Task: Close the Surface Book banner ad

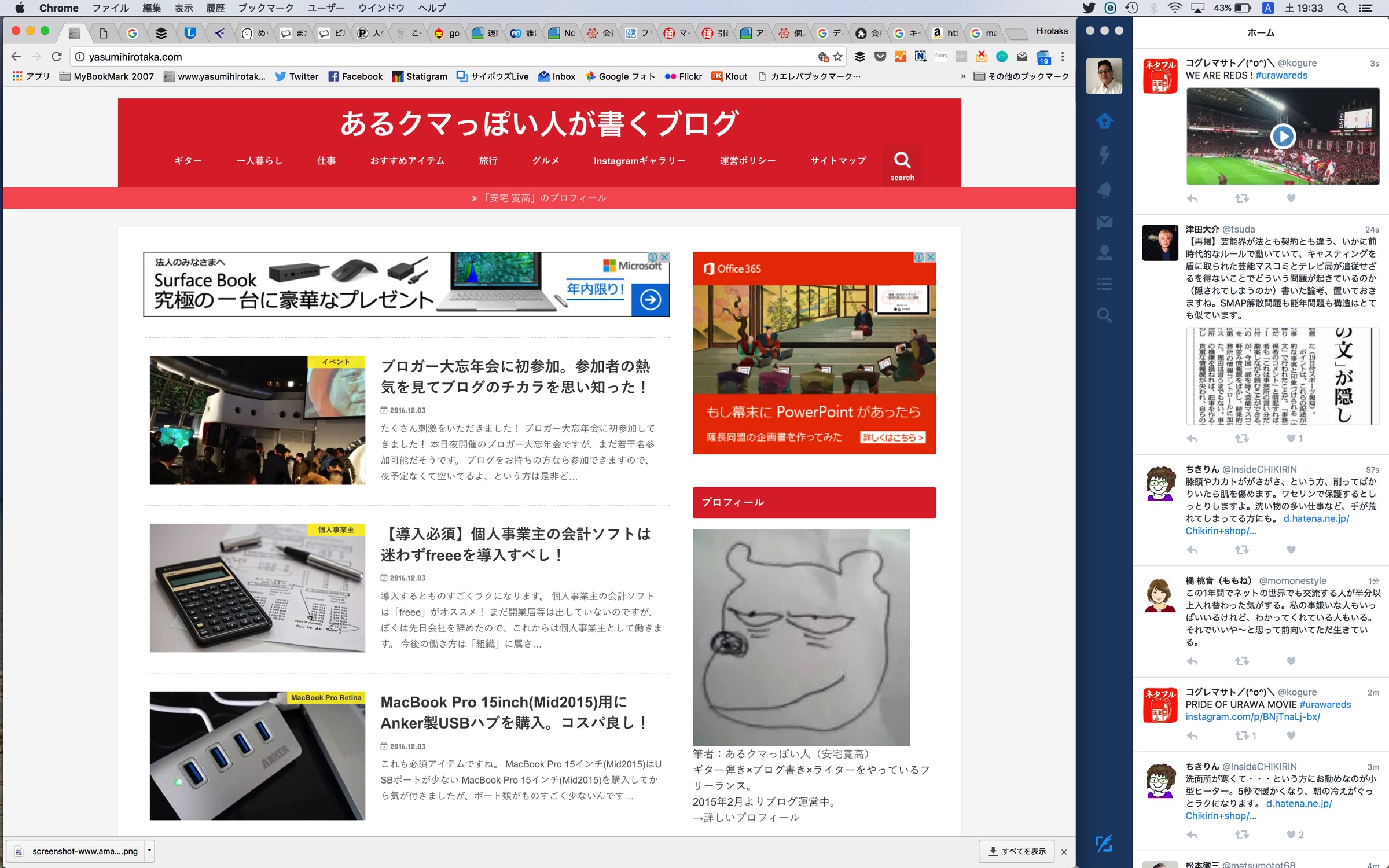Action: coord(664,257)
